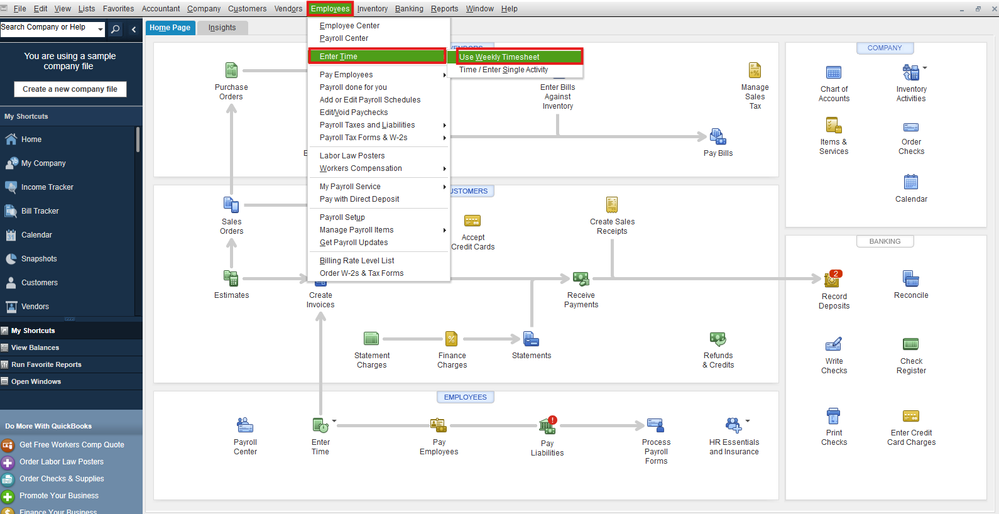Open the Reports menu

point(444,9)
